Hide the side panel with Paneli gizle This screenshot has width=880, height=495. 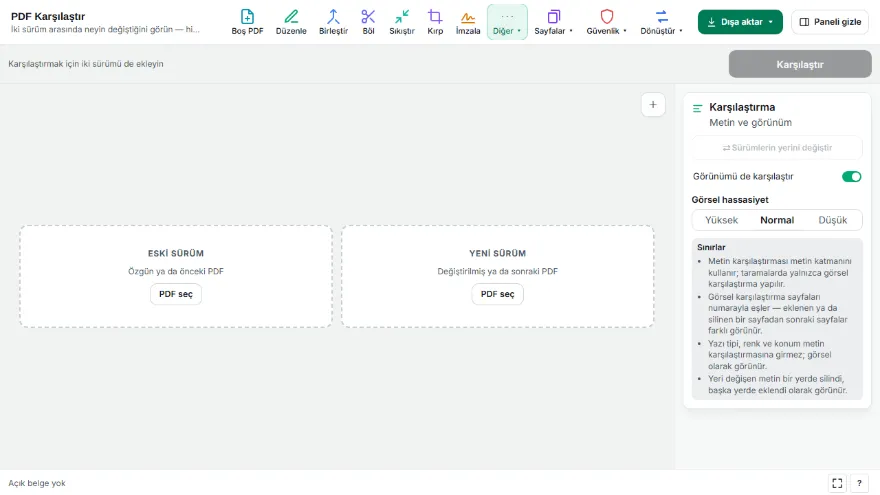pyautogui.click(x=829, y=22)
